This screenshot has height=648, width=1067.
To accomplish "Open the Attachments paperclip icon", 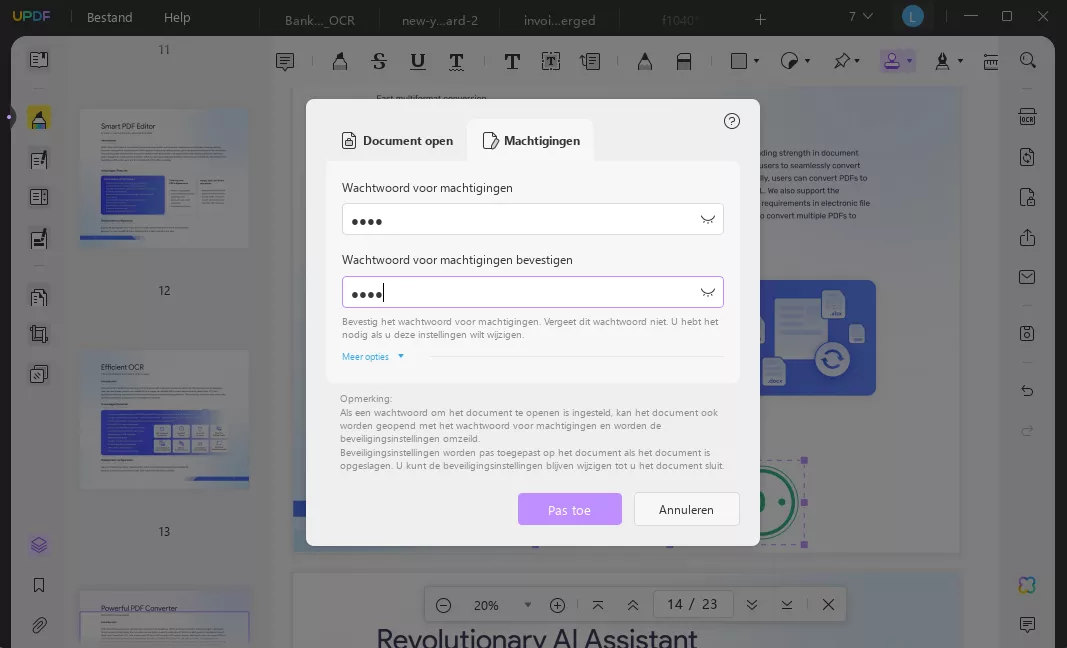I will pos(39,625).
